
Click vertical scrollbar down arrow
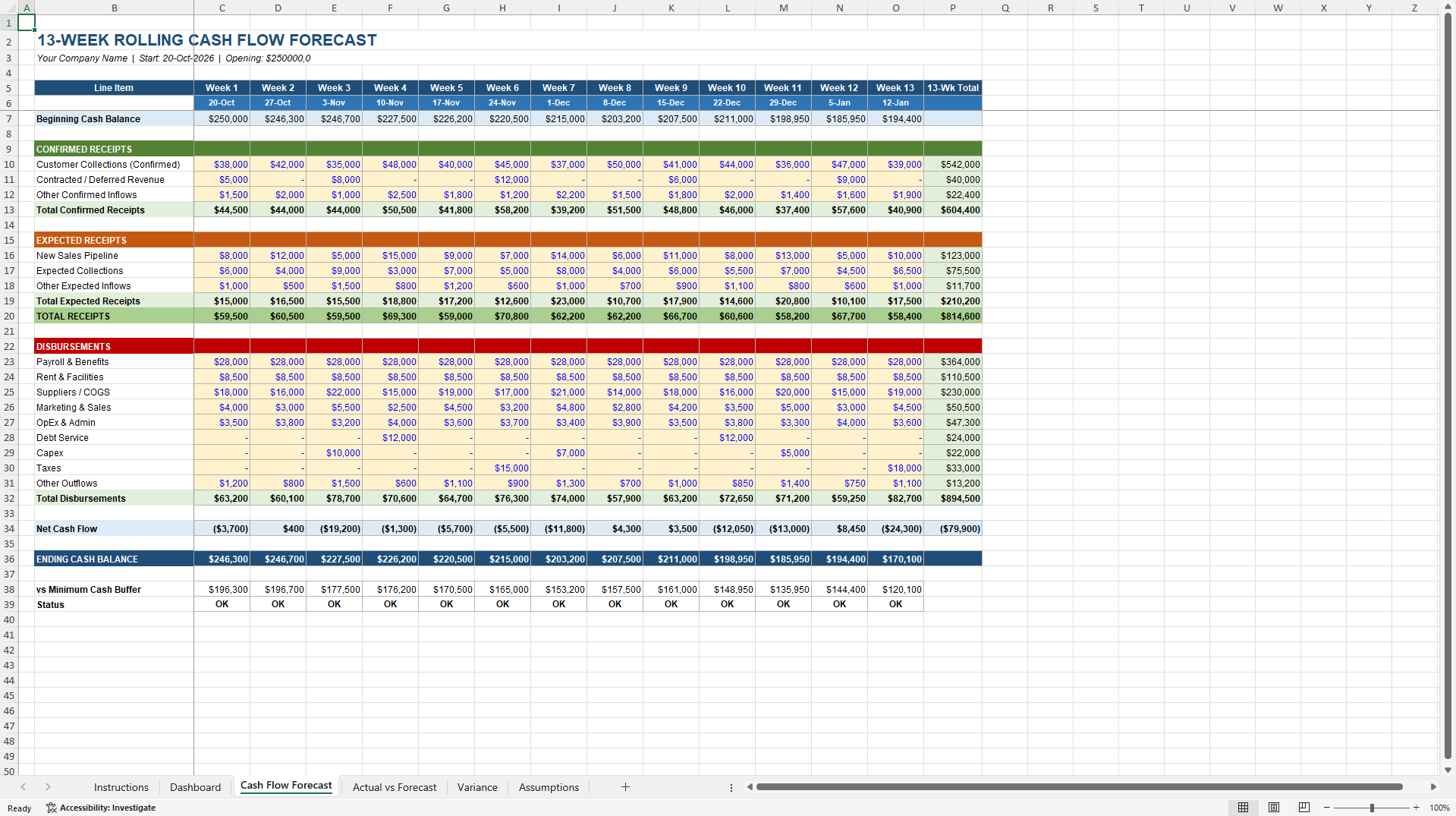1448,770
